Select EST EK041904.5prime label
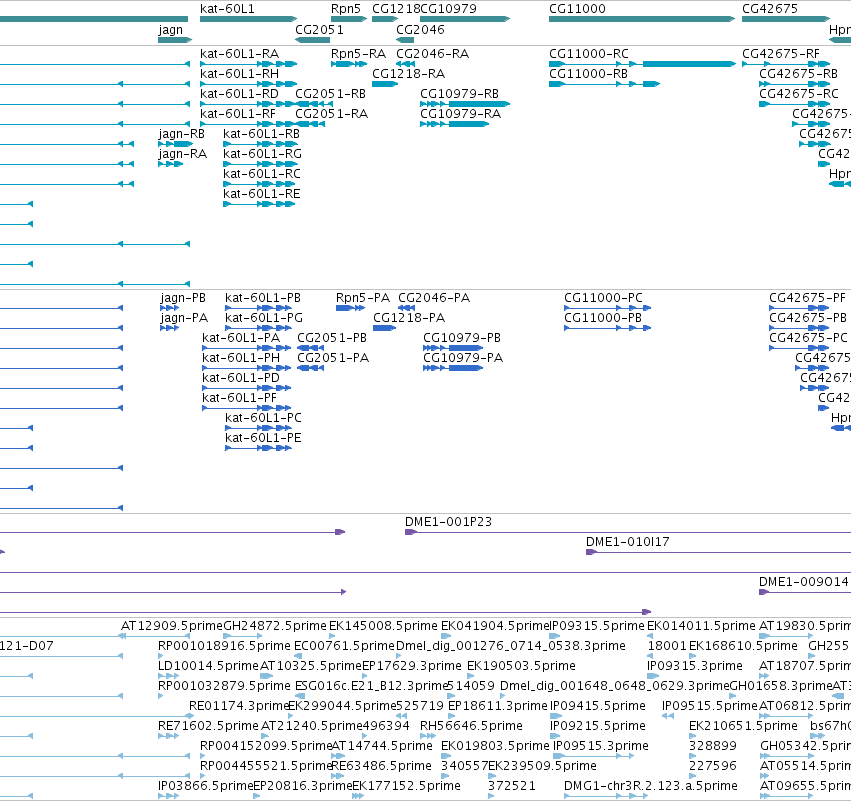The height and width of the screenshot is (801, 851). [495, 626]
